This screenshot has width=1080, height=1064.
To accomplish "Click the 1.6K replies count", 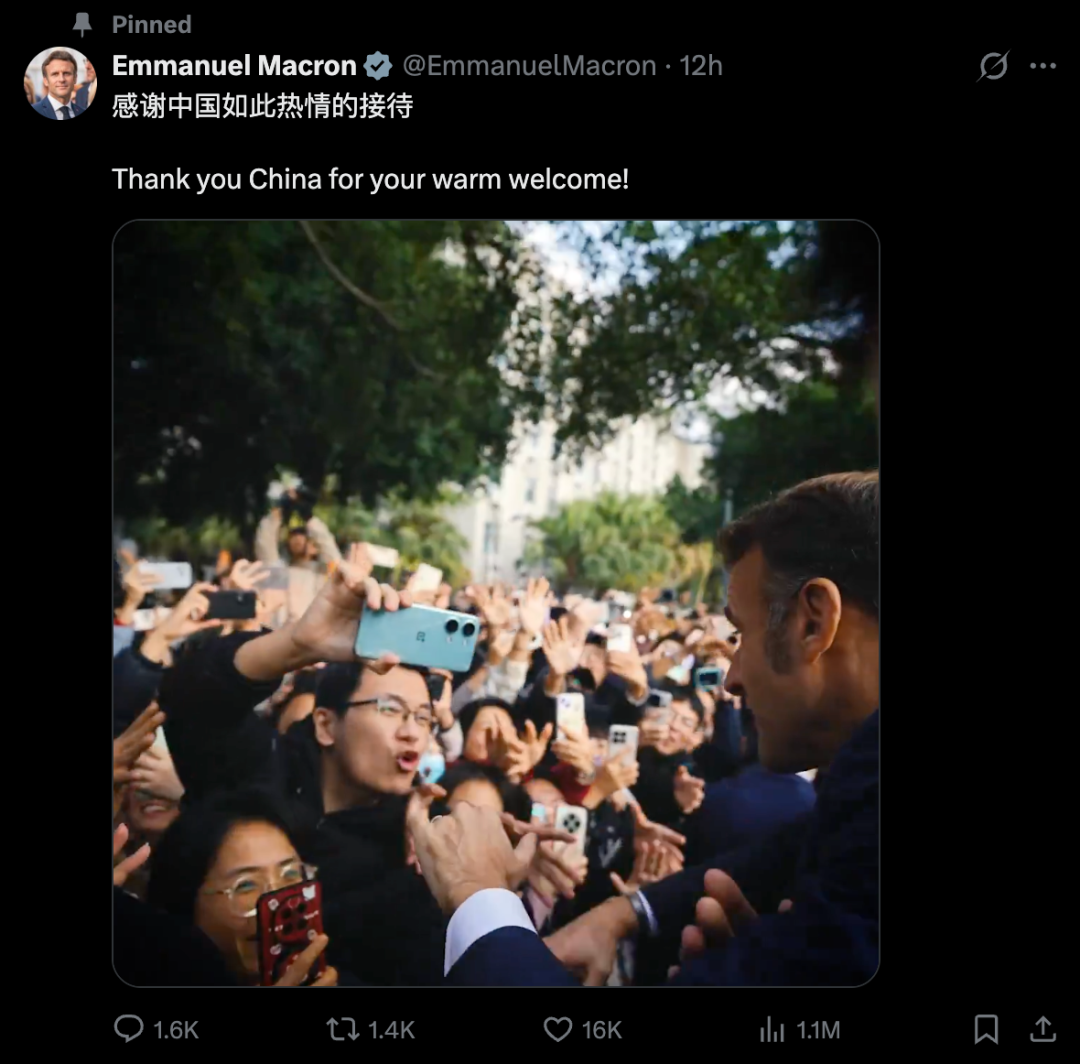I will click(176, 1030).
